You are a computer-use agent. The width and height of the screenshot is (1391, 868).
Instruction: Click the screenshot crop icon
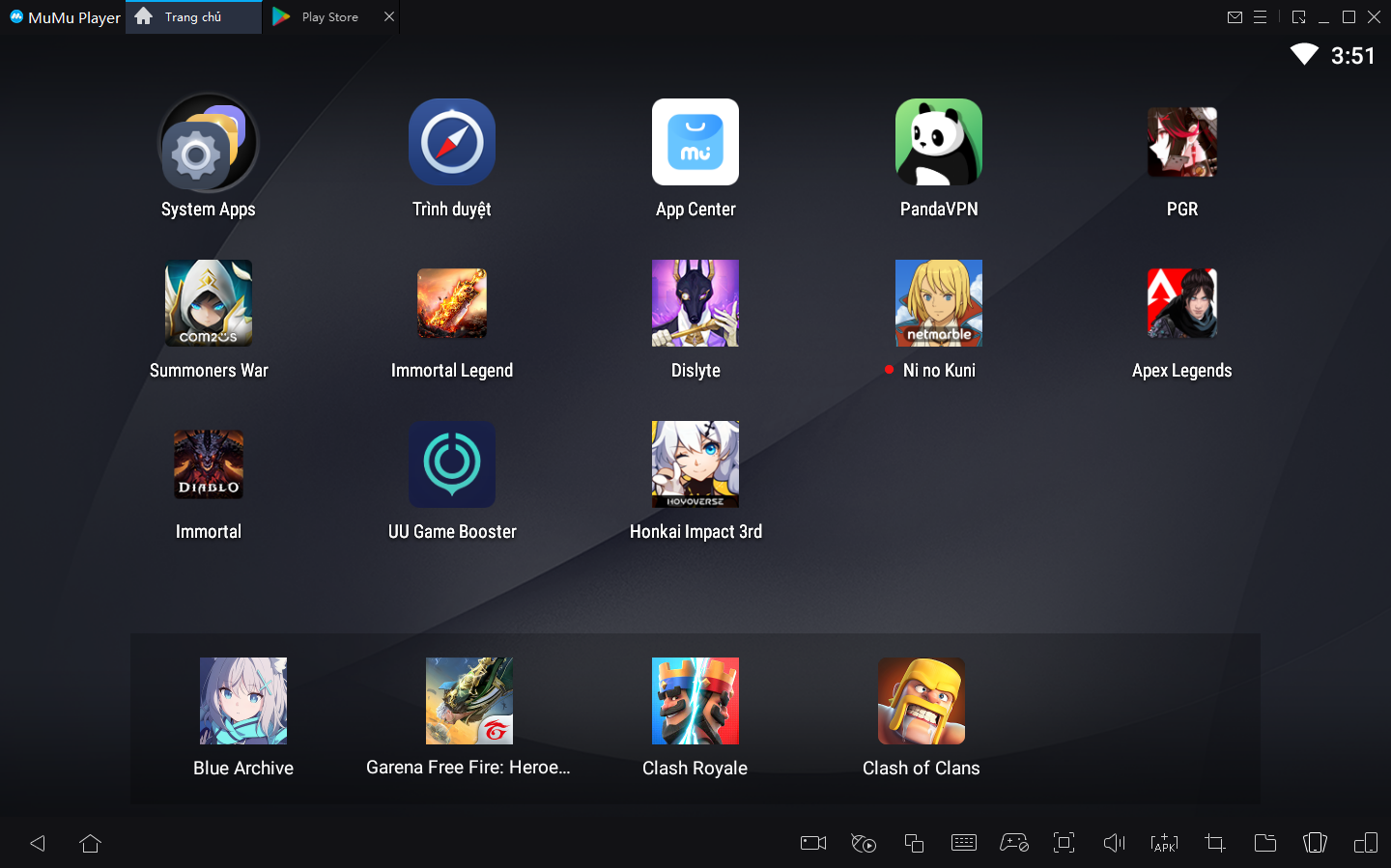(1214, 843)
